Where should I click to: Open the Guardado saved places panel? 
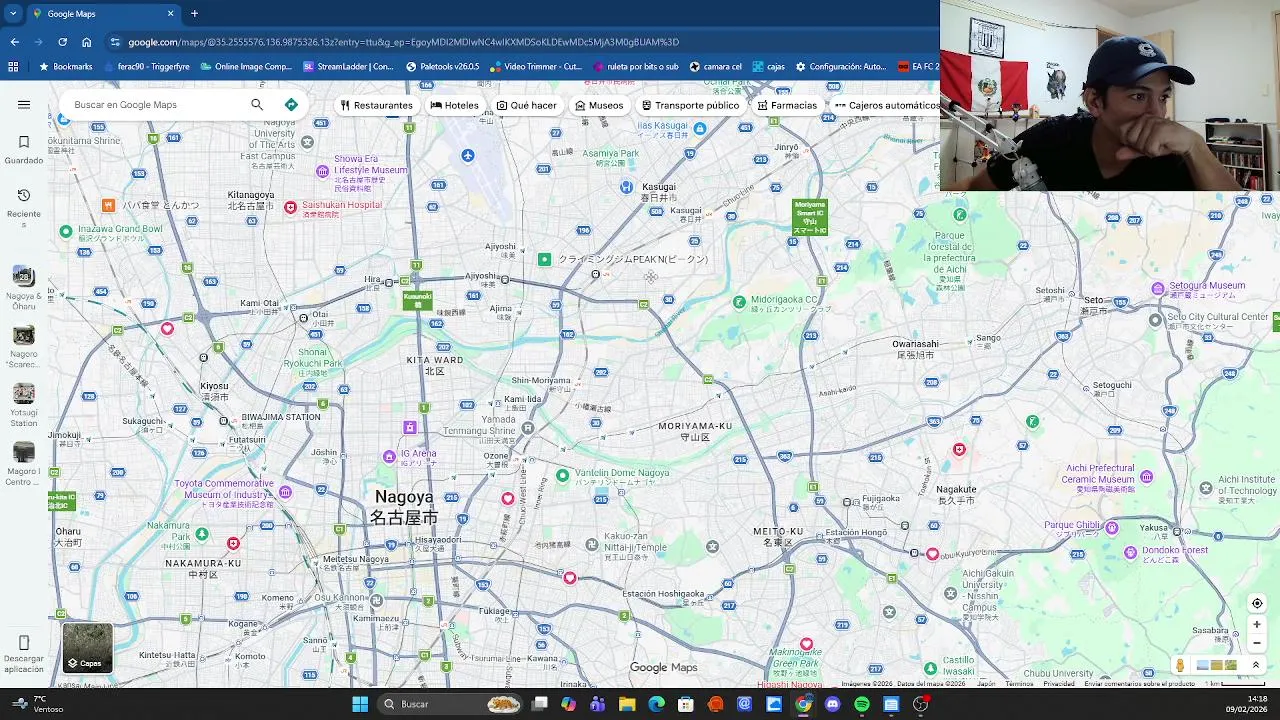tap(24, 150)
